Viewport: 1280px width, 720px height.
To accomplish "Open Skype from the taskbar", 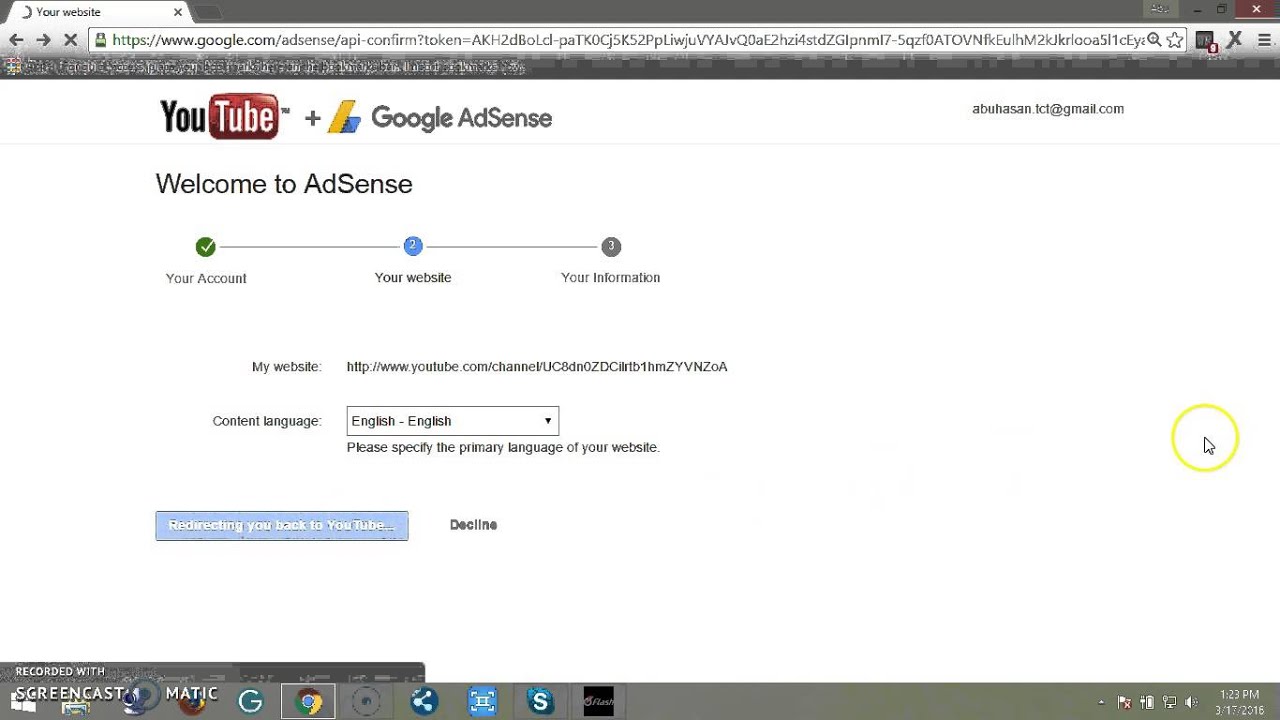I will click(540, 701).
